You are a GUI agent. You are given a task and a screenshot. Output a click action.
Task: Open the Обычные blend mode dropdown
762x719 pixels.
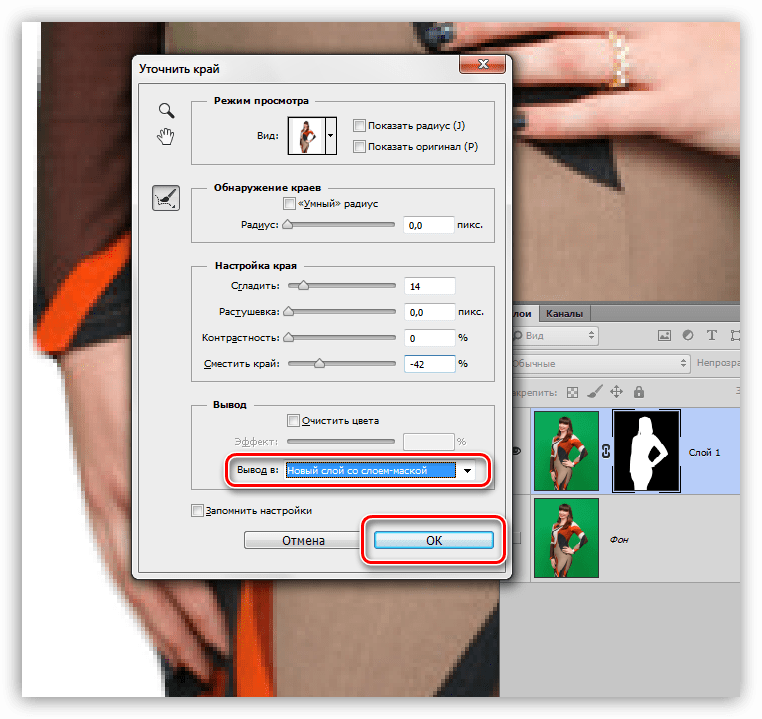600,364
